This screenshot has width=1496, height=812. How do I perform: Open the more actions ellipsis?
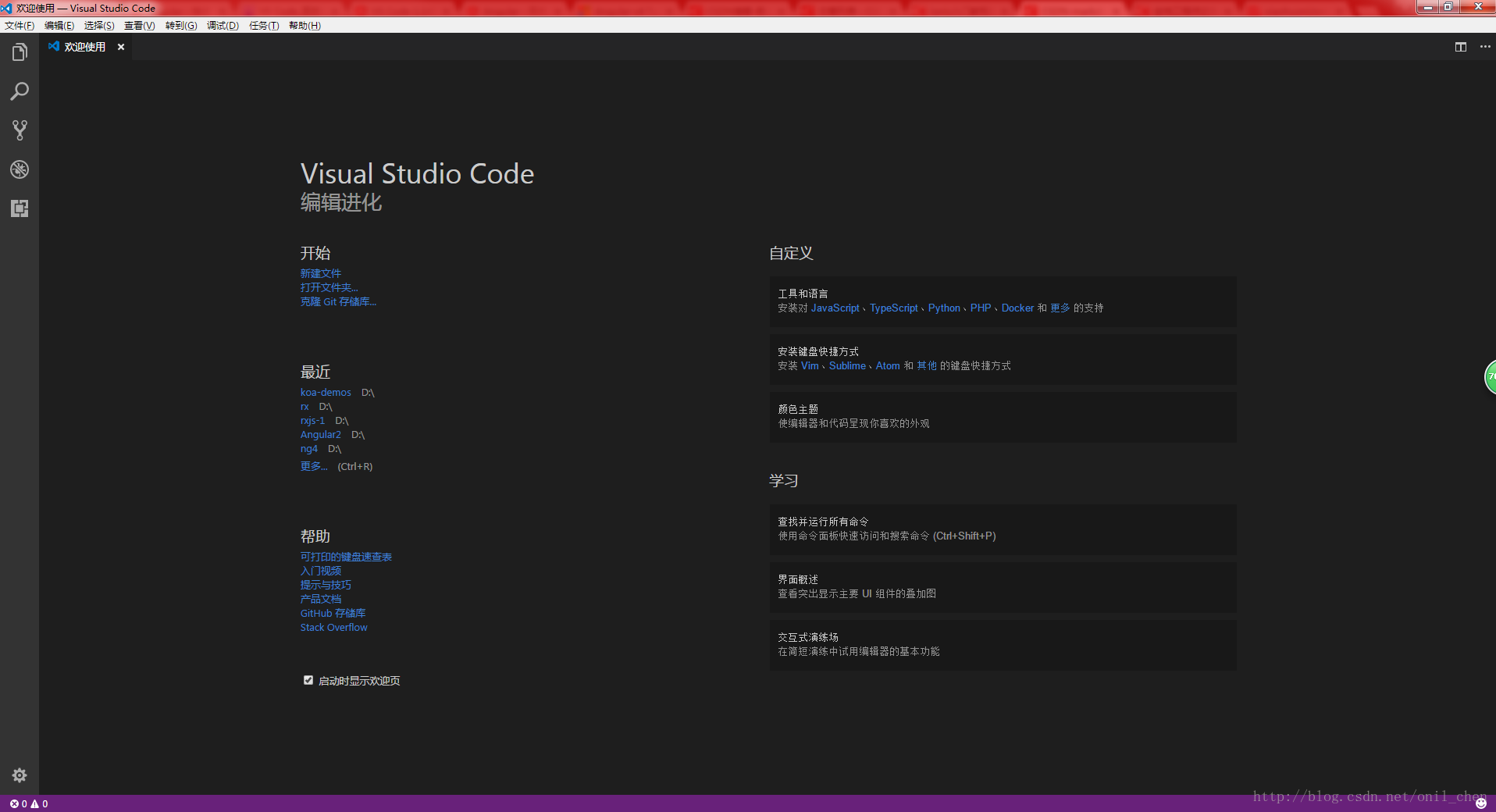[x=1485, y=47]
